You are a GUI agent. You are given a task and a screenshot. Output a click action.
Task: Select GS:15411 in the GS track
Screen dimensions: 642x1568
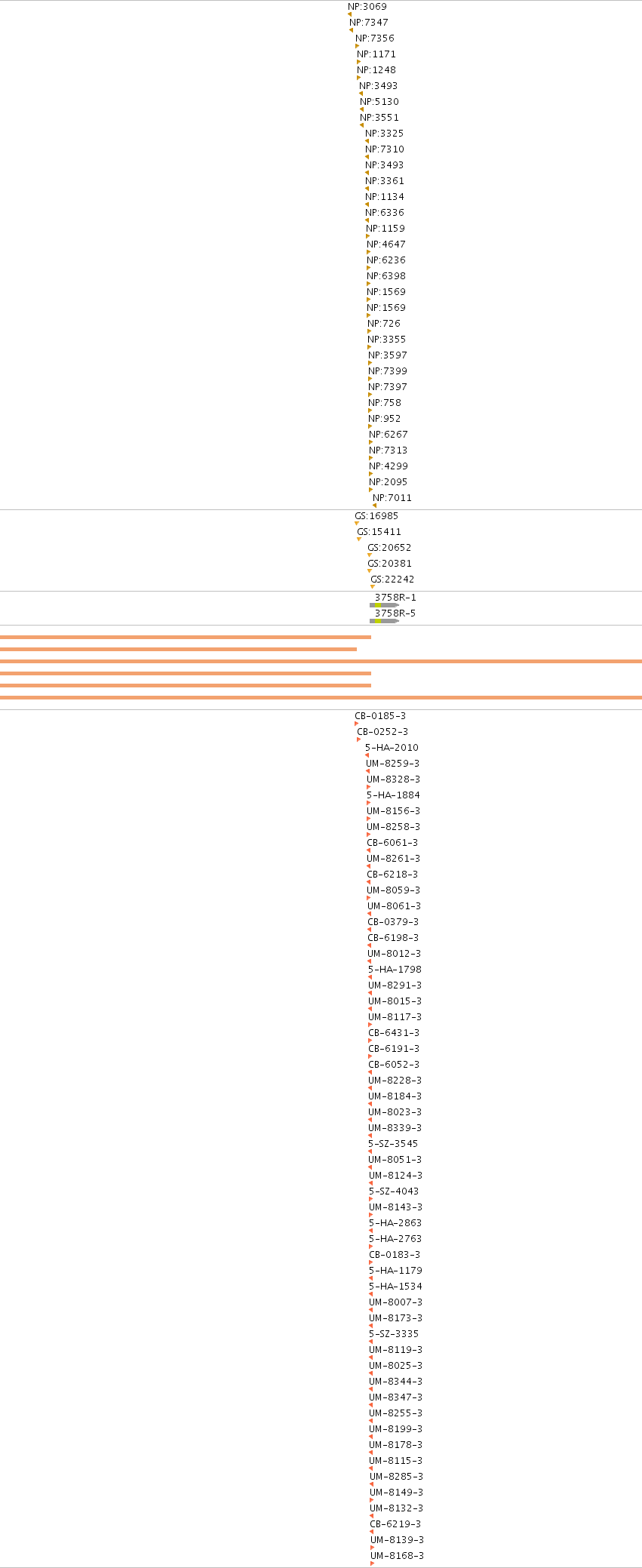pos(379,532)
